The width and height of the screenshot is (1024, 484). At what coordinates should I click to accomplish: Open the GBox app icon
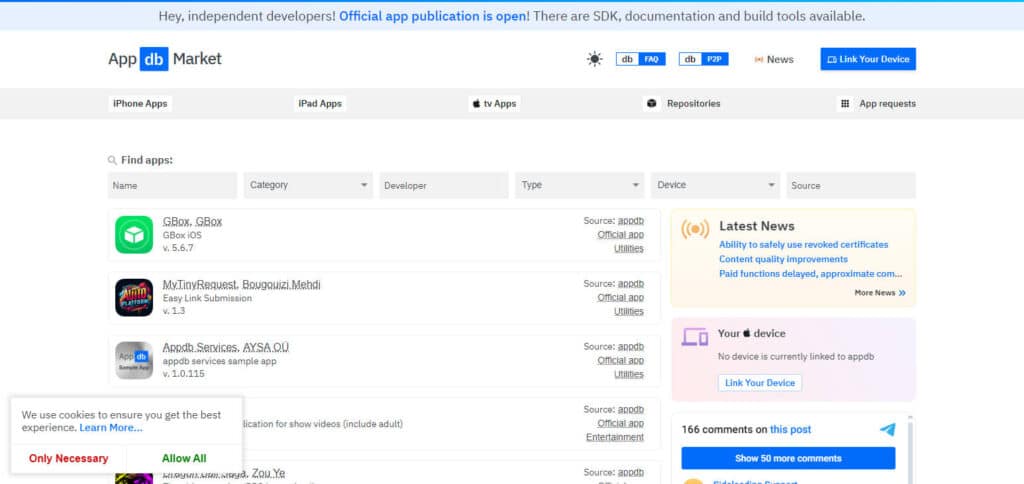tap(134, 234)
